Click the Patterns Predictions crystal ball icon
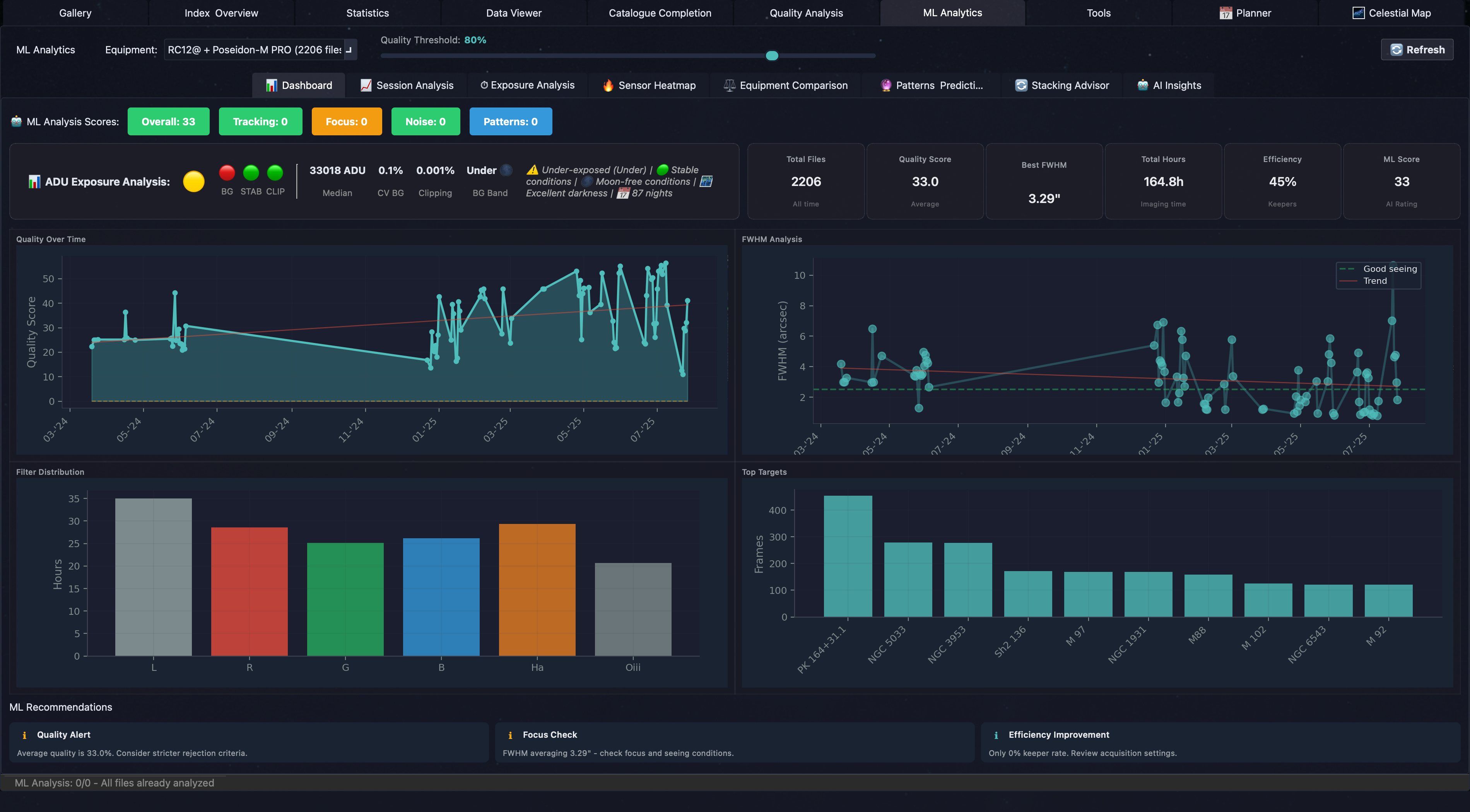The height and width of the screenshot is (812, 1470). pyautogui.click(x=885, y=85)
